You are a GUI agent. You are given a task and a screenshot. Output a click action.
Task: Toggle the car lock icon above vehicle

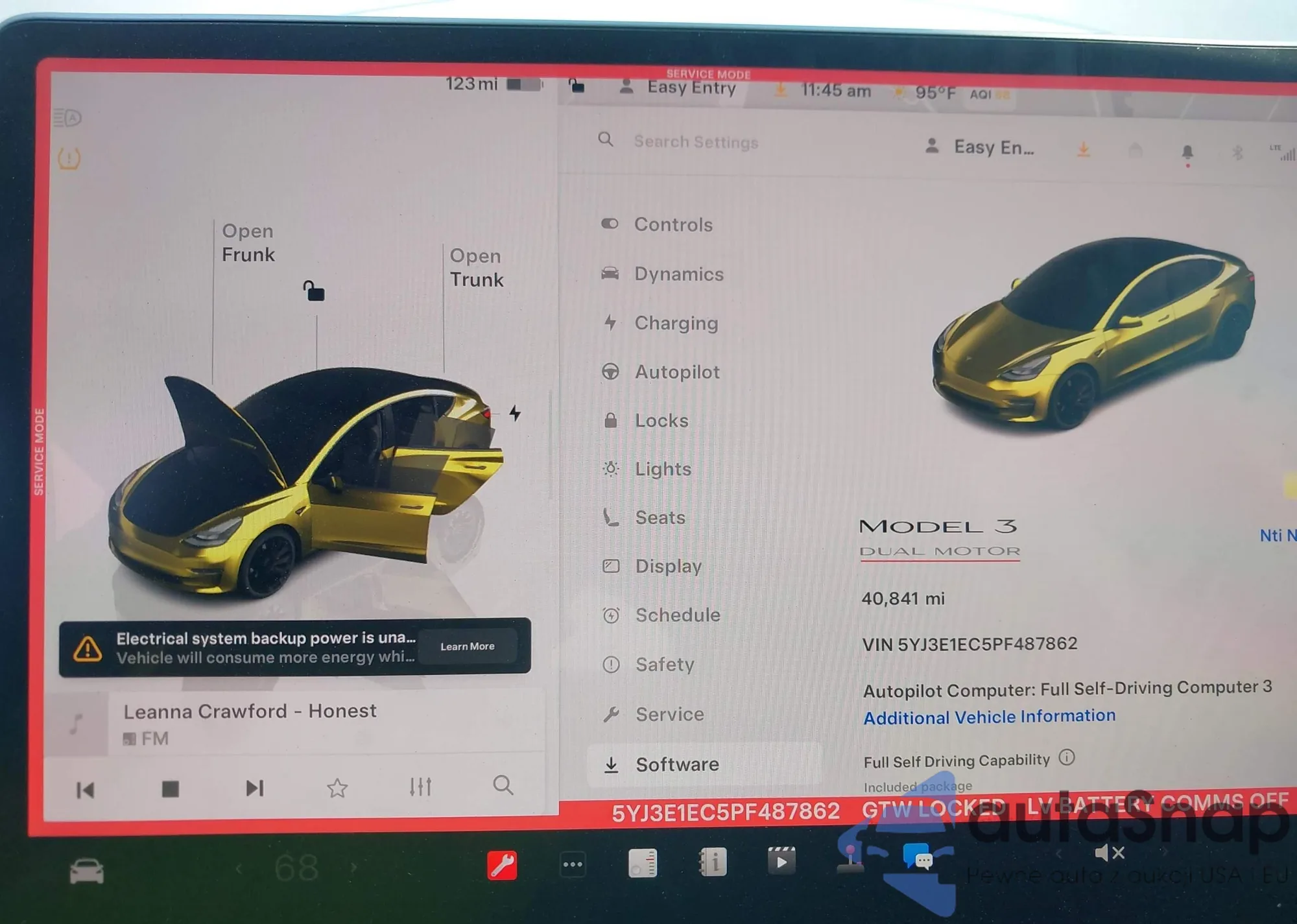tap(314, 290)
